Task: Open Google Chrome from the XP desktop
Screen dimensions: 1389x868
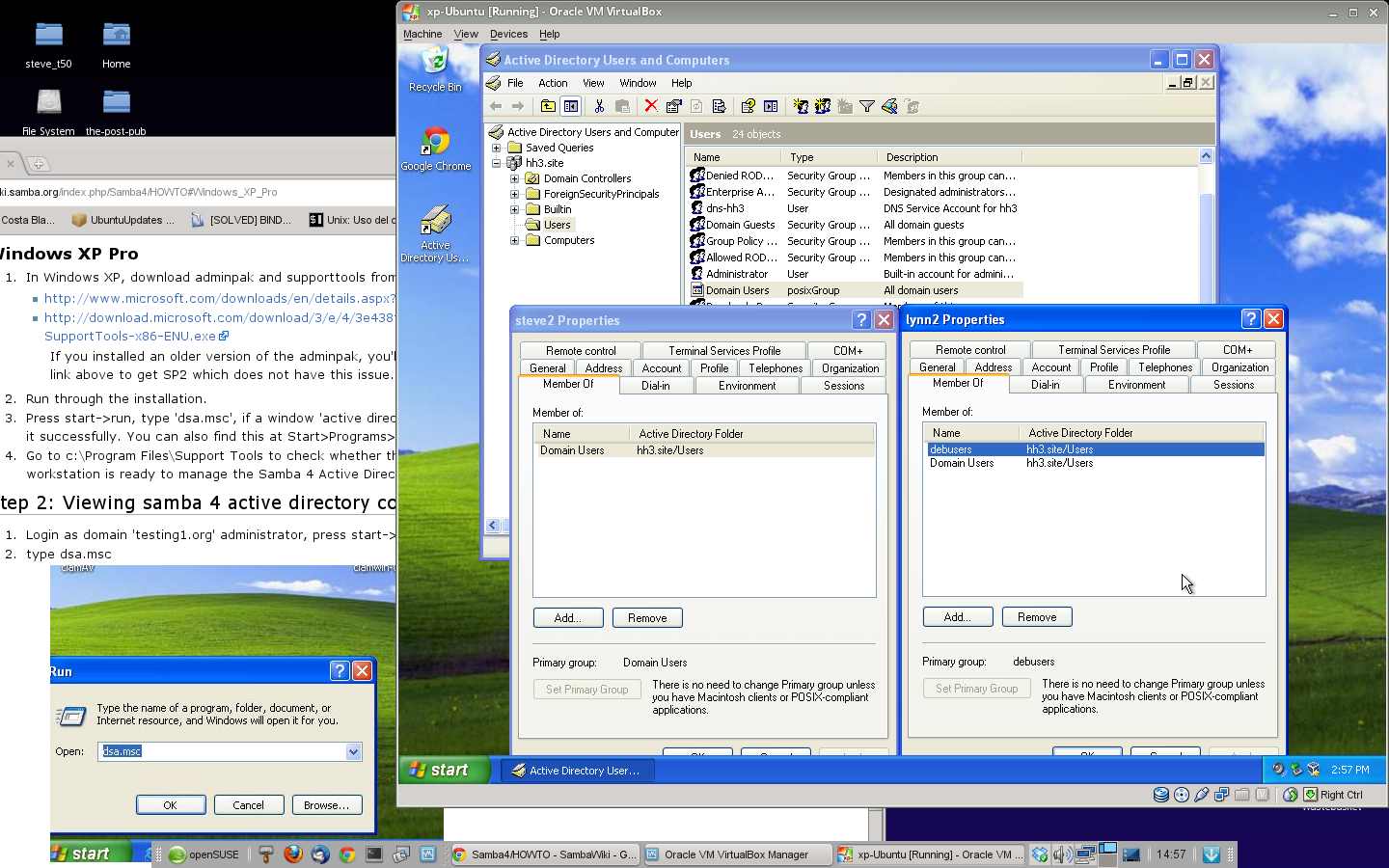Action: click(x=436, y=140)
